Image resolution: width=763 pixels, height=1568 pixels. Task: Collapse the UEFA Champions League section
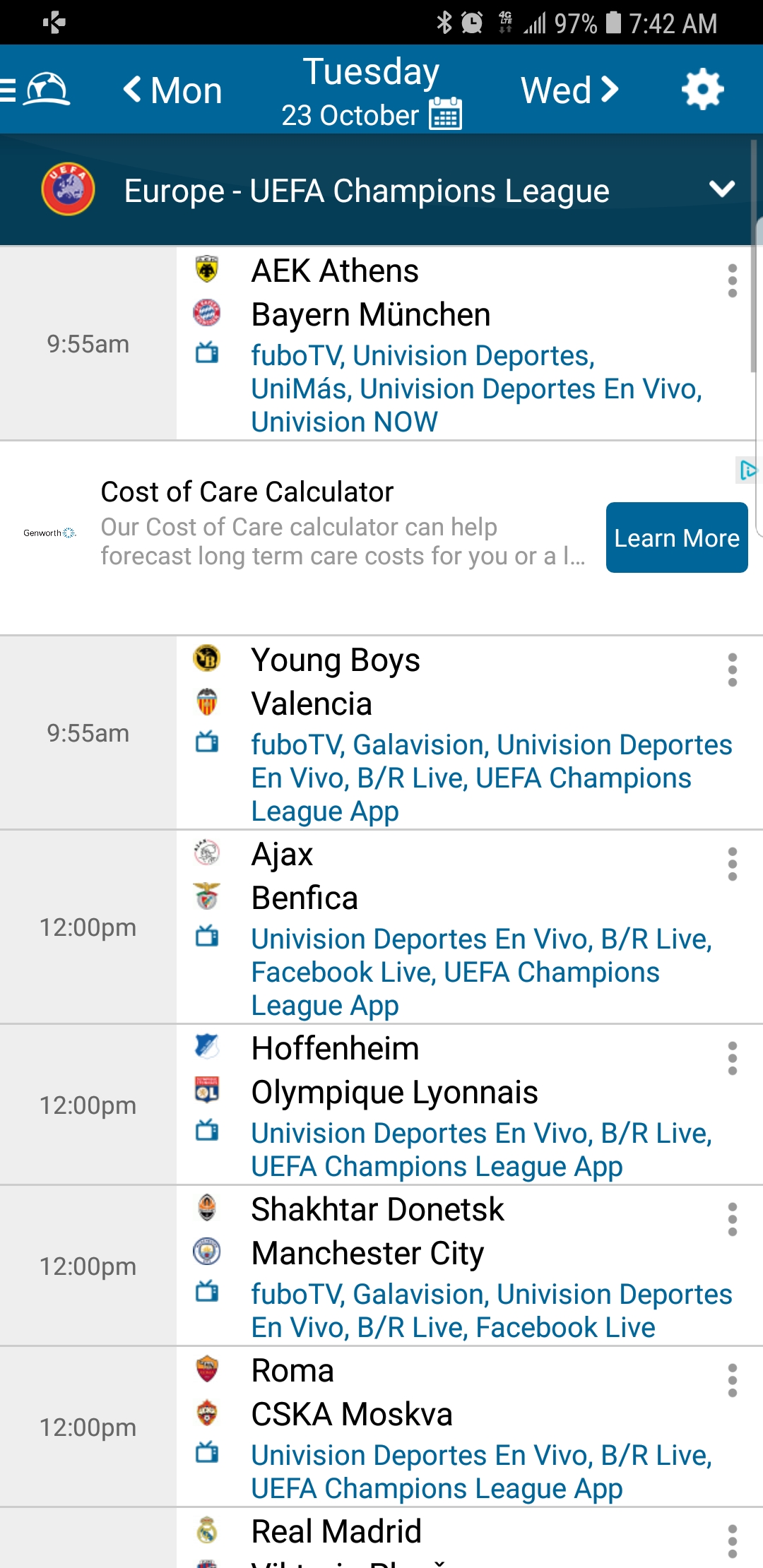click(x=722, y=189)
